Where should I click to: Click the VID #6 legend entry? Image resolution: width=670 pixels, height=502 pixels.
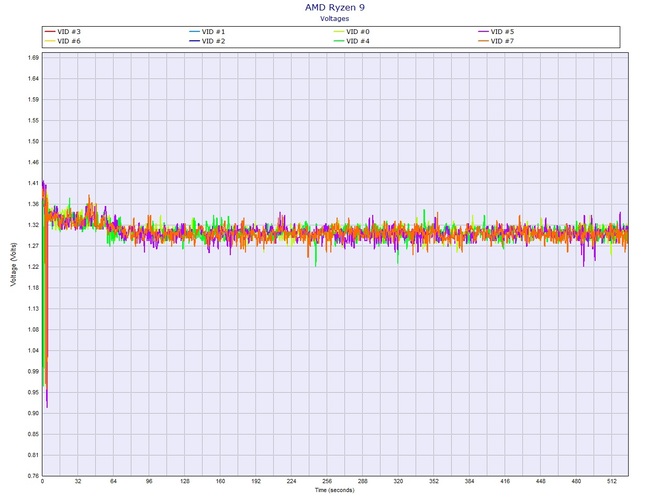point(63,41)
